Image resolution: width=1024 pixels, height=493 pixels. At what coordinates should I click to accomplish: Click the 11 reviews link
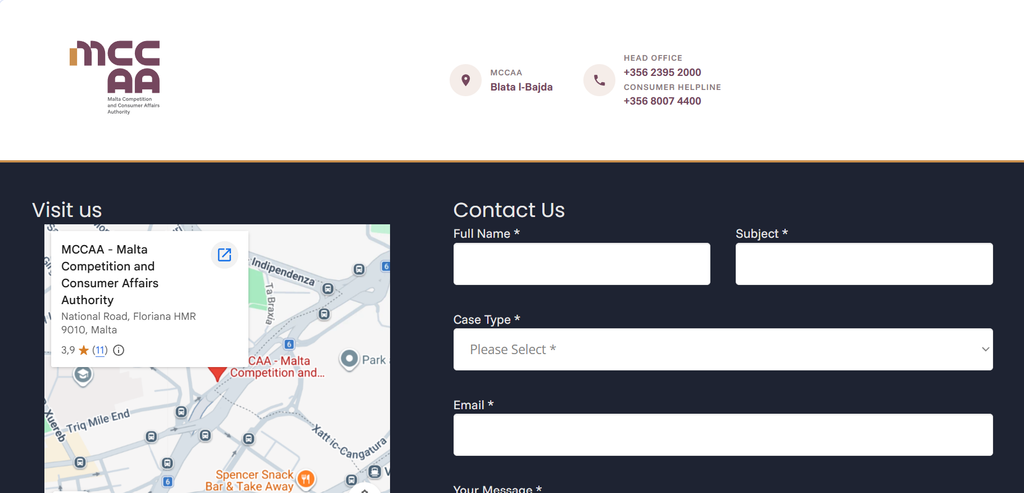pyautogui.click(x=100, y=350)
